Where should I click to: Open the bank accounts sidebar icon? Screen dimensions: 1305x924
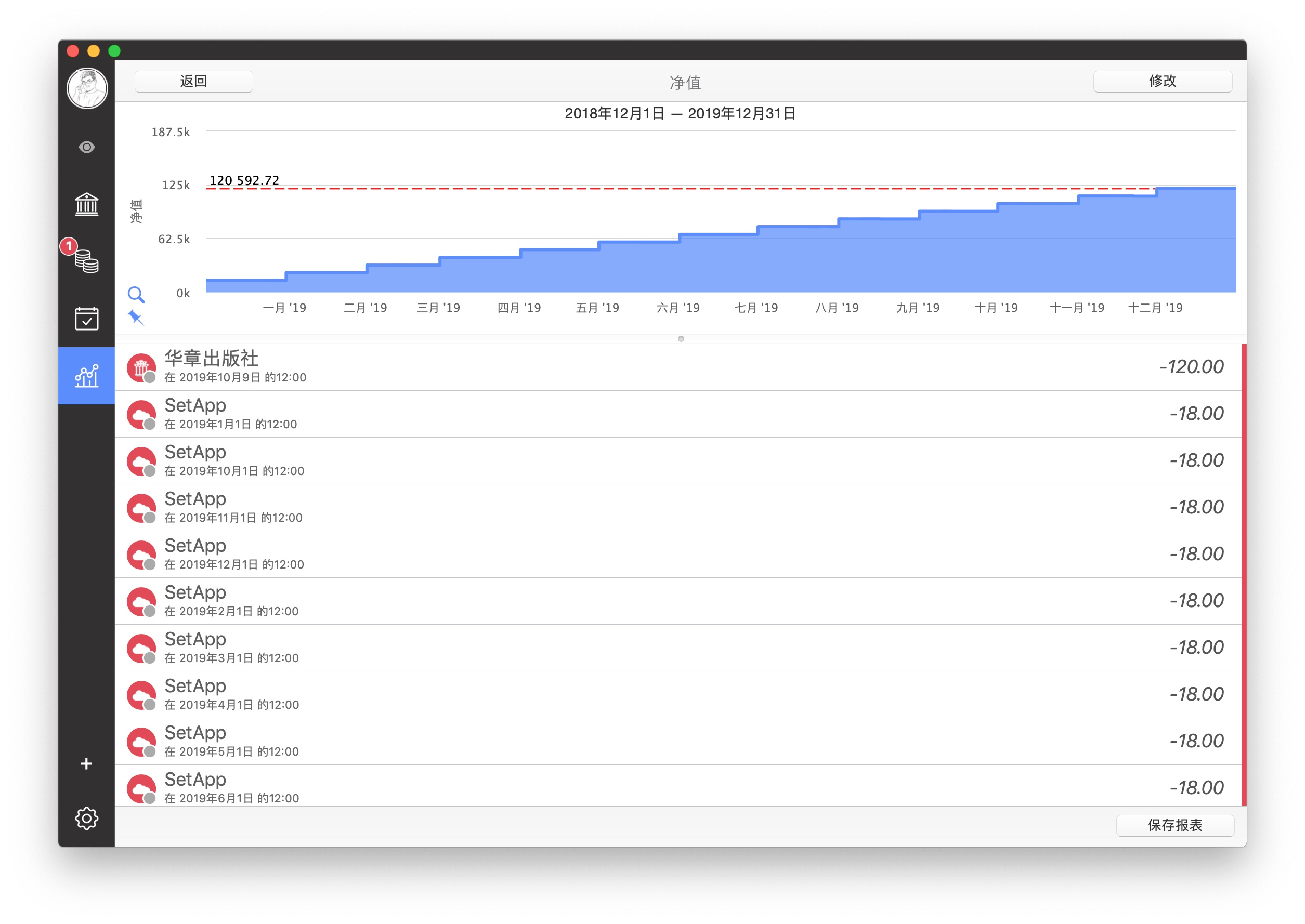(86, 204)
